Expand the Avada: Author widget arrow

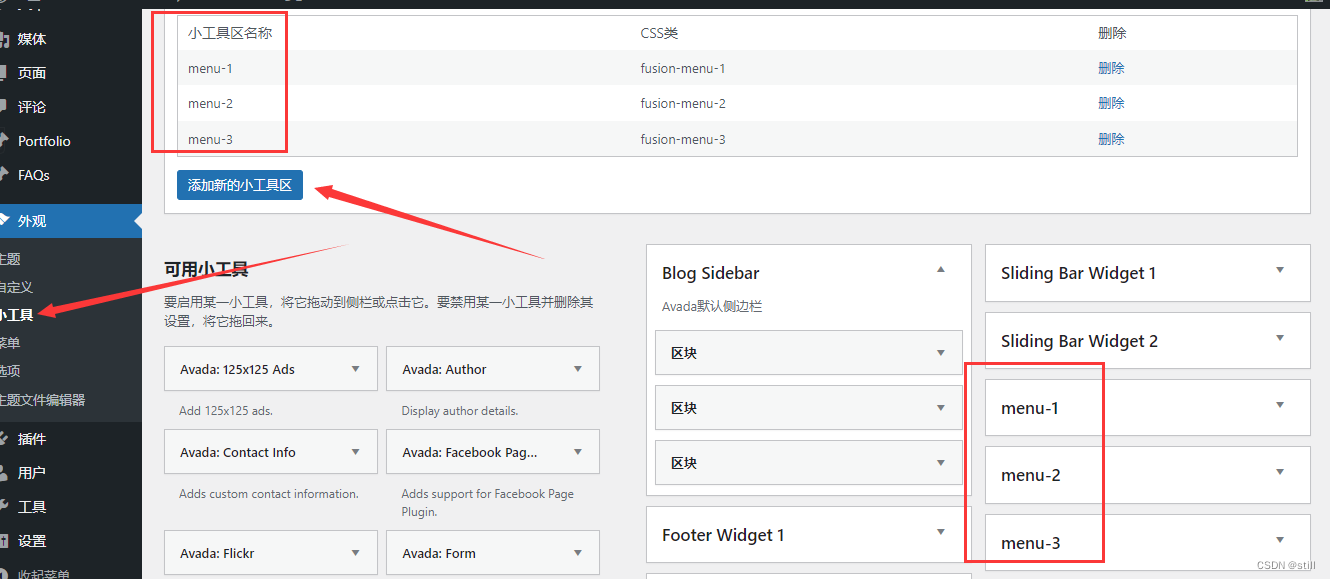(578, 369)
